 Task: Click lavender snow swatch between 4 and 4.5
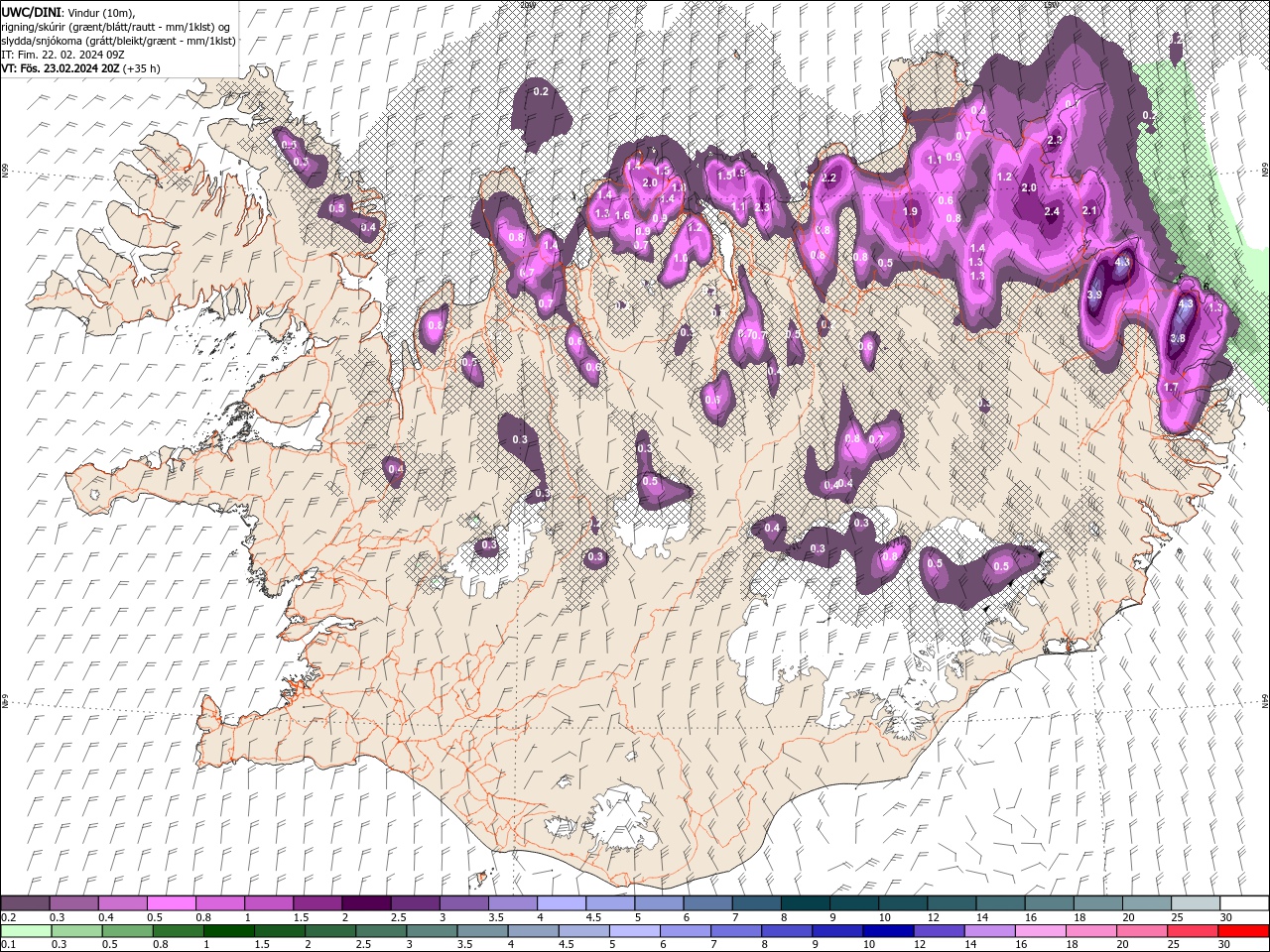pos(561,903)
